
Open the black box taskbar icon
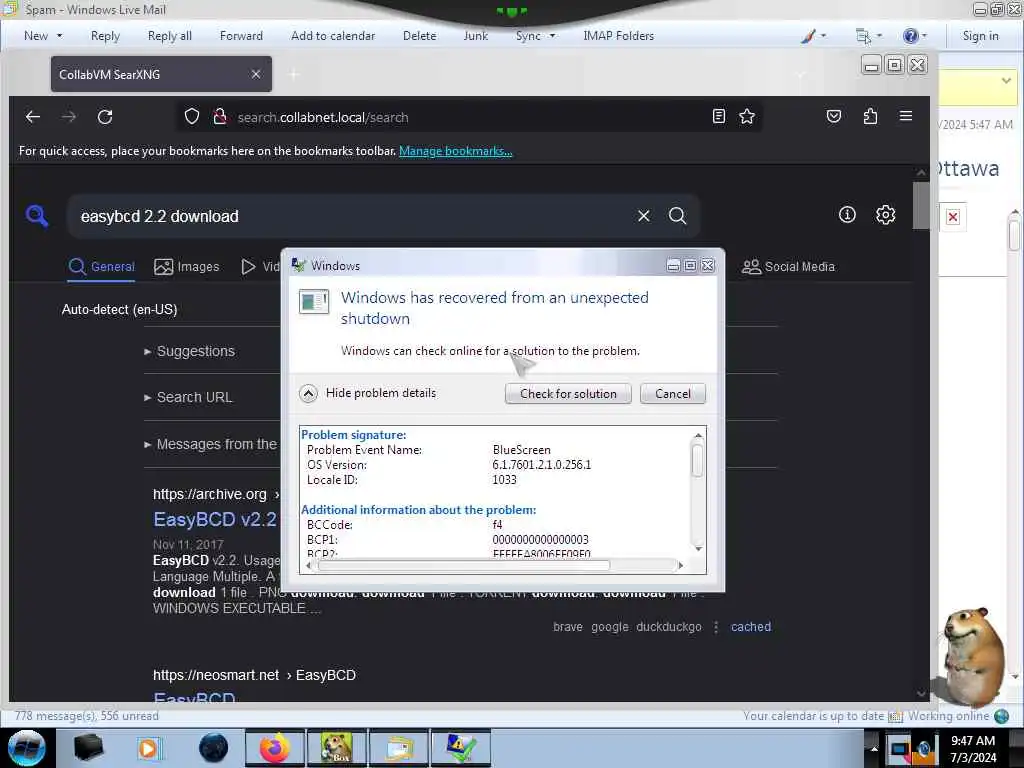(x=88, y=748)
